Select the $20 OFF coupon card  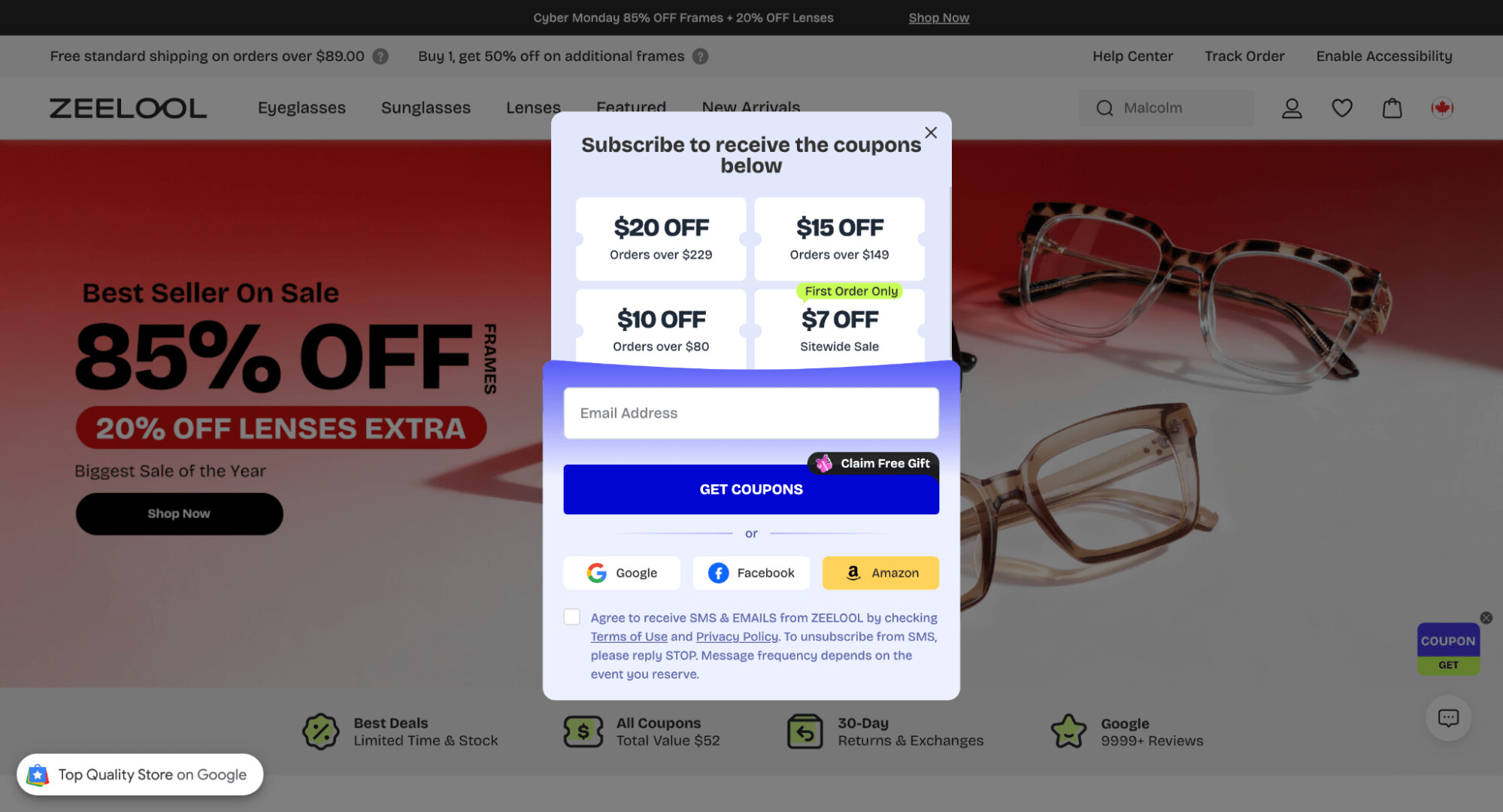click(x=661, y=239)
